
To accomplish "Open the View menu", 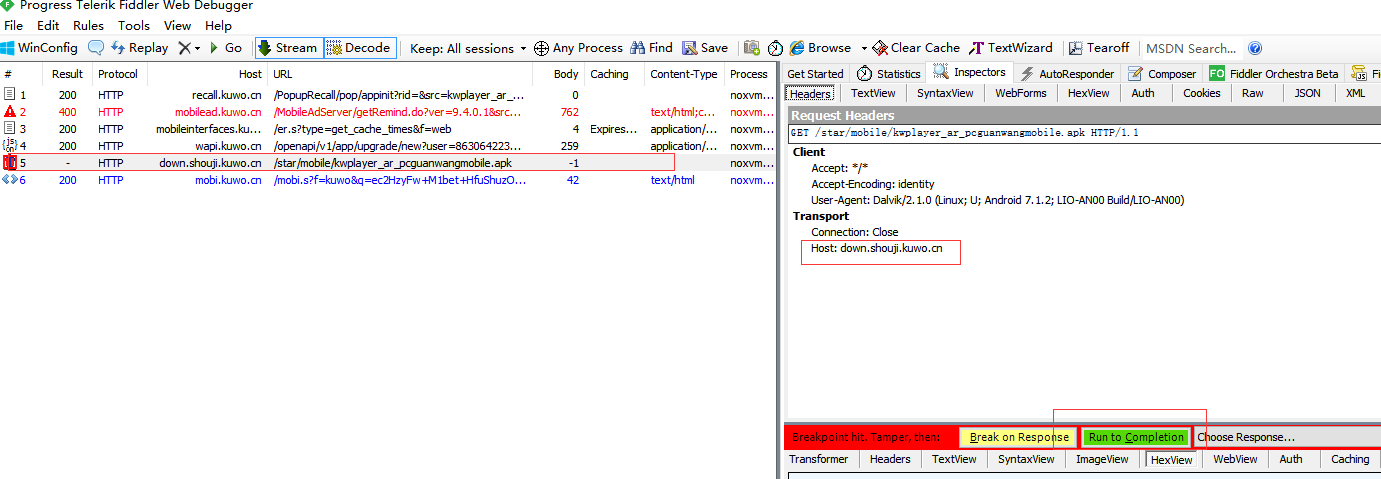I will click(x=177, y=26).
